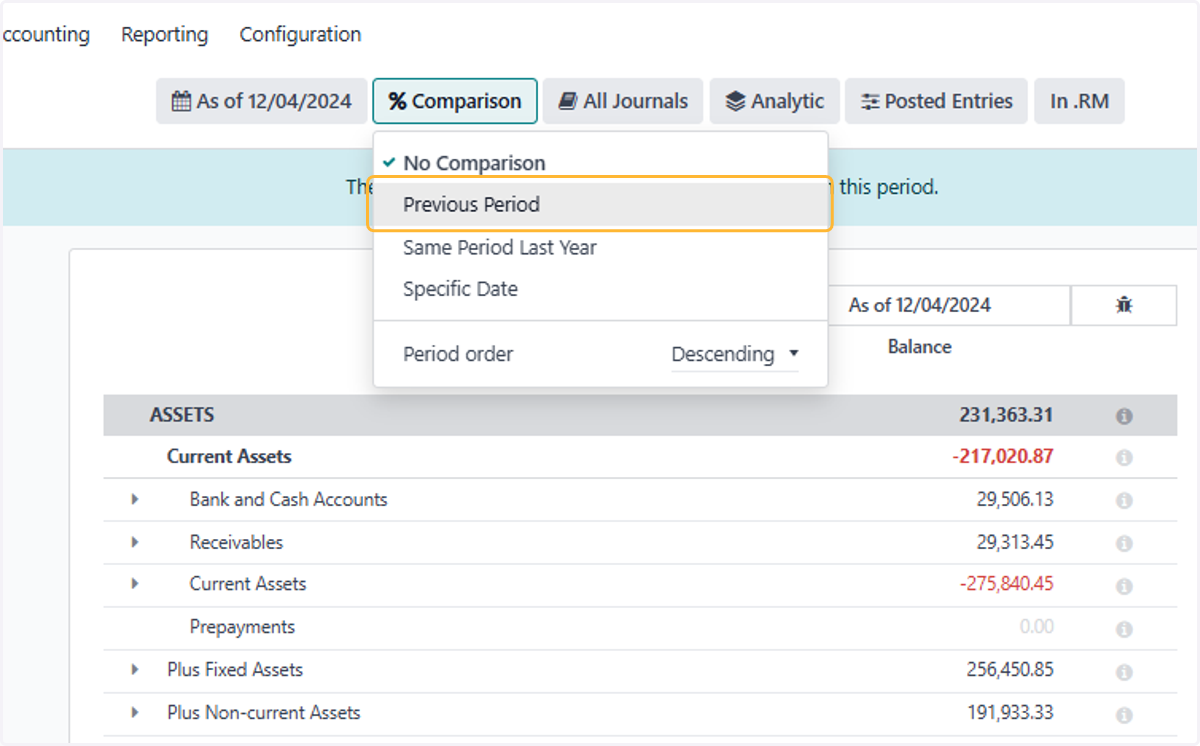Click the amount 29,313.45
The height and width of the screenshot is (746, 1200).
pos(1015,542)
